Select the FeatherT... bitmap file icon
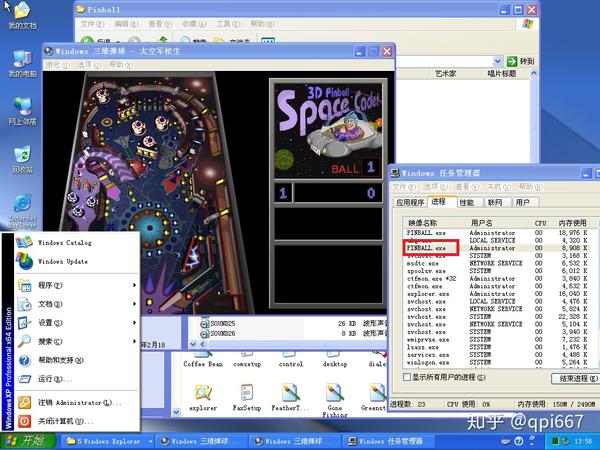 point(290,393)
